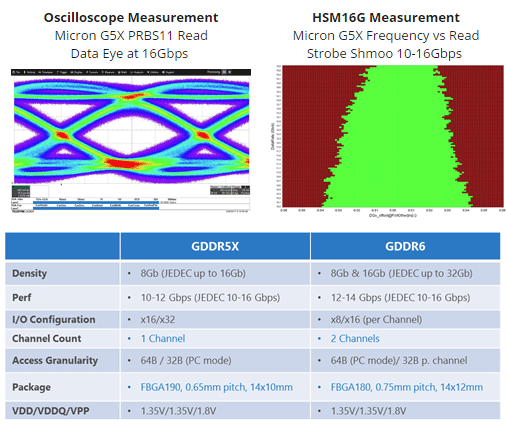This screenshot has height=427, width=507.
Task: Click the 'FBGA180, 0.75mm pitch, 14x12mm' text
Action: pyautogui.click(x=407, y=387)
